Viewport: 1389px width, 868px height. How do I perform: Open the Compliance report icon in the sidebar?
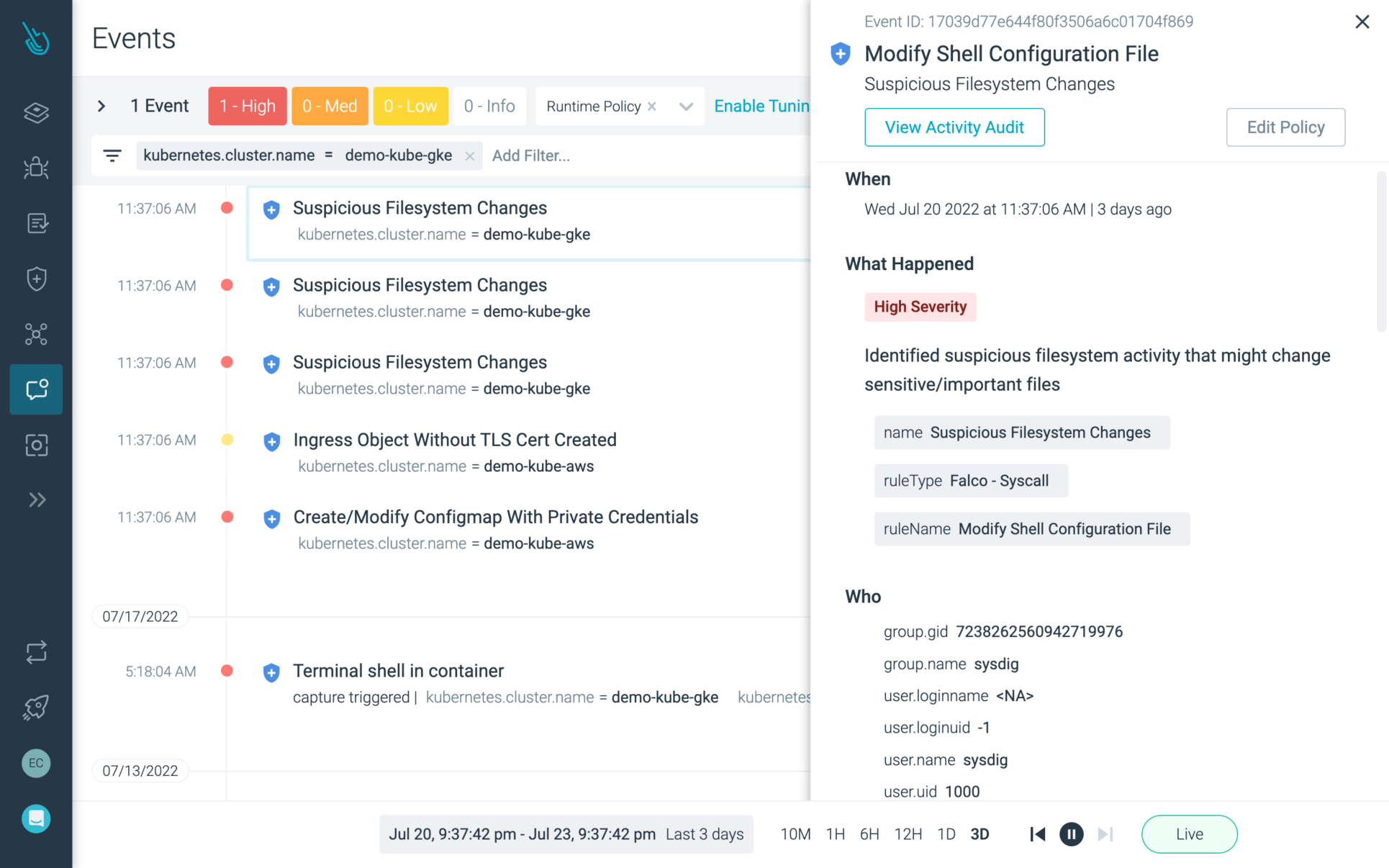(36, 223)
